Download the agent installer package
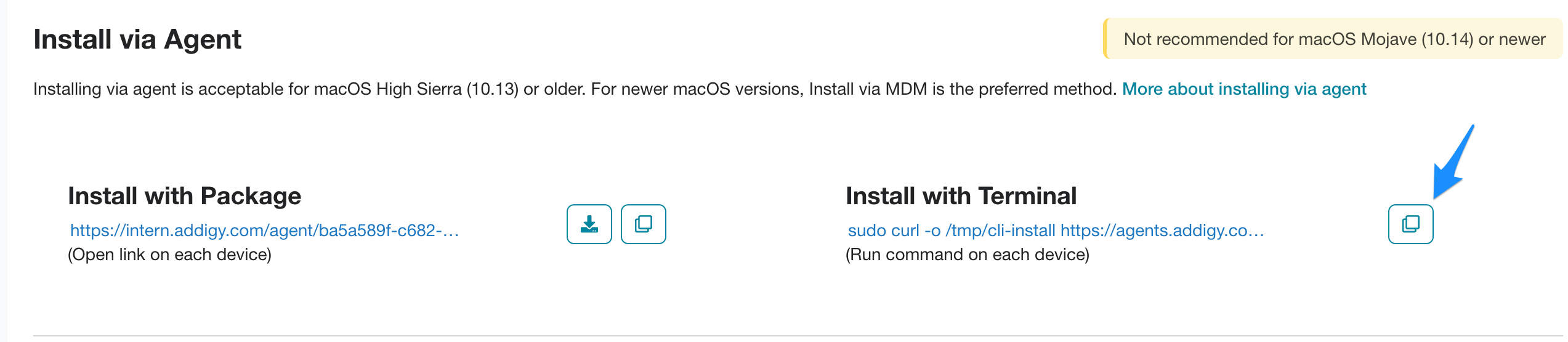The height and width of the screenshot is (342, 1568). coord(589,224)
